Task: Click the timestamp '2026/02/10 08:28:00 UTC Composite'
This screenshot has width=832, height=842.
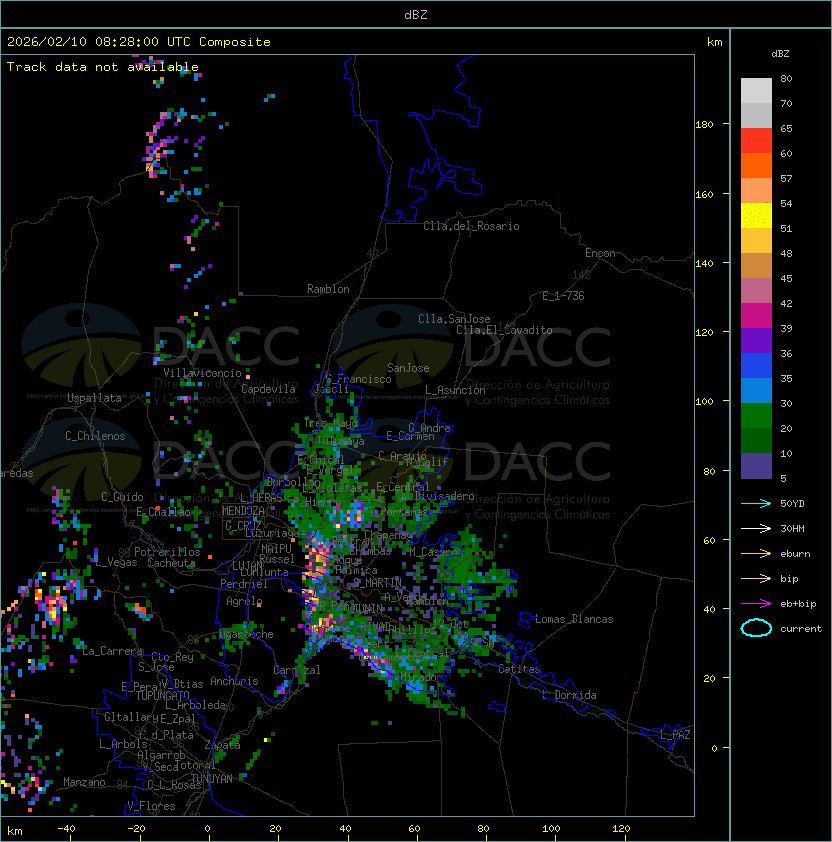Action: (139, 42)
